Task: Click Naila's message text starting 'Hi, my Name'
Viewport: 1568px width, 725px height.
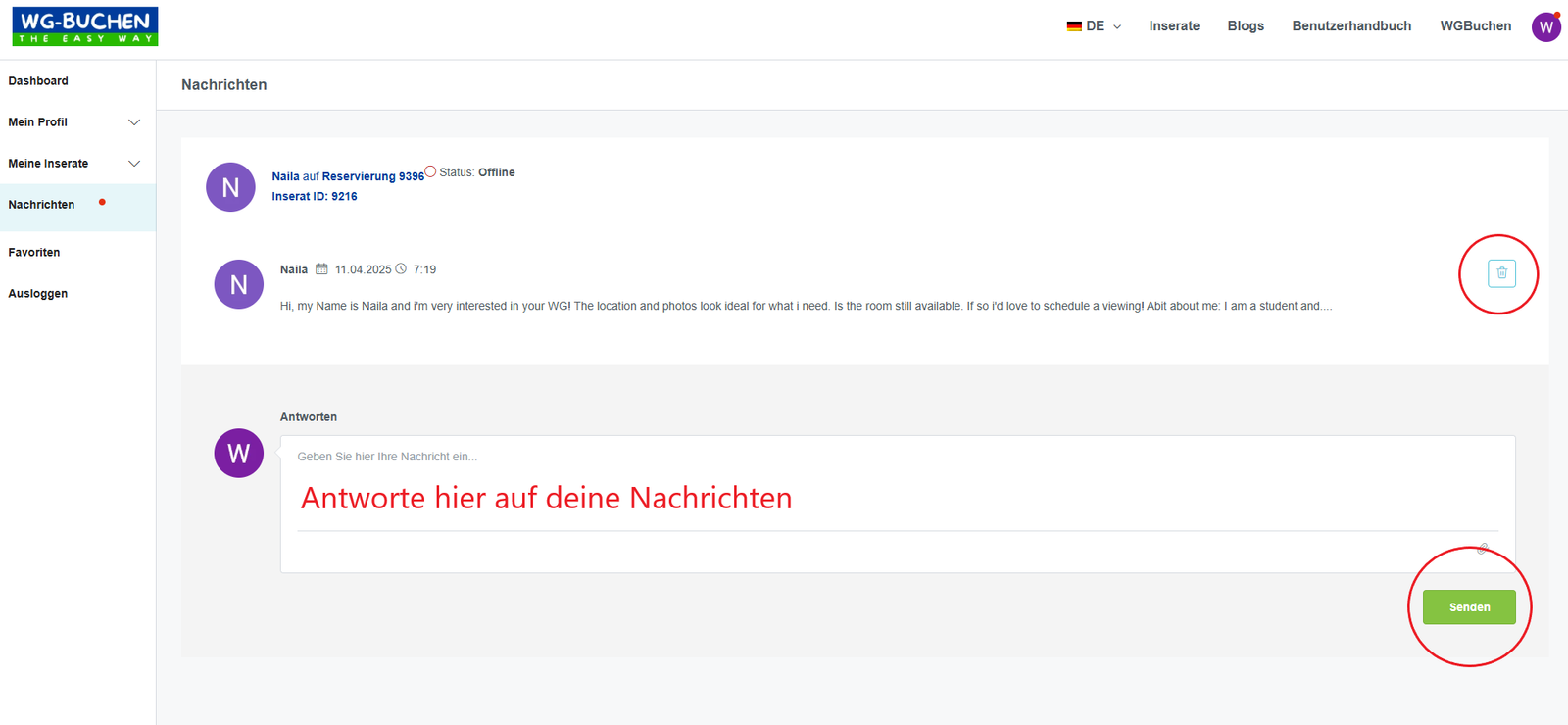Action: click(x=806, y=306)
